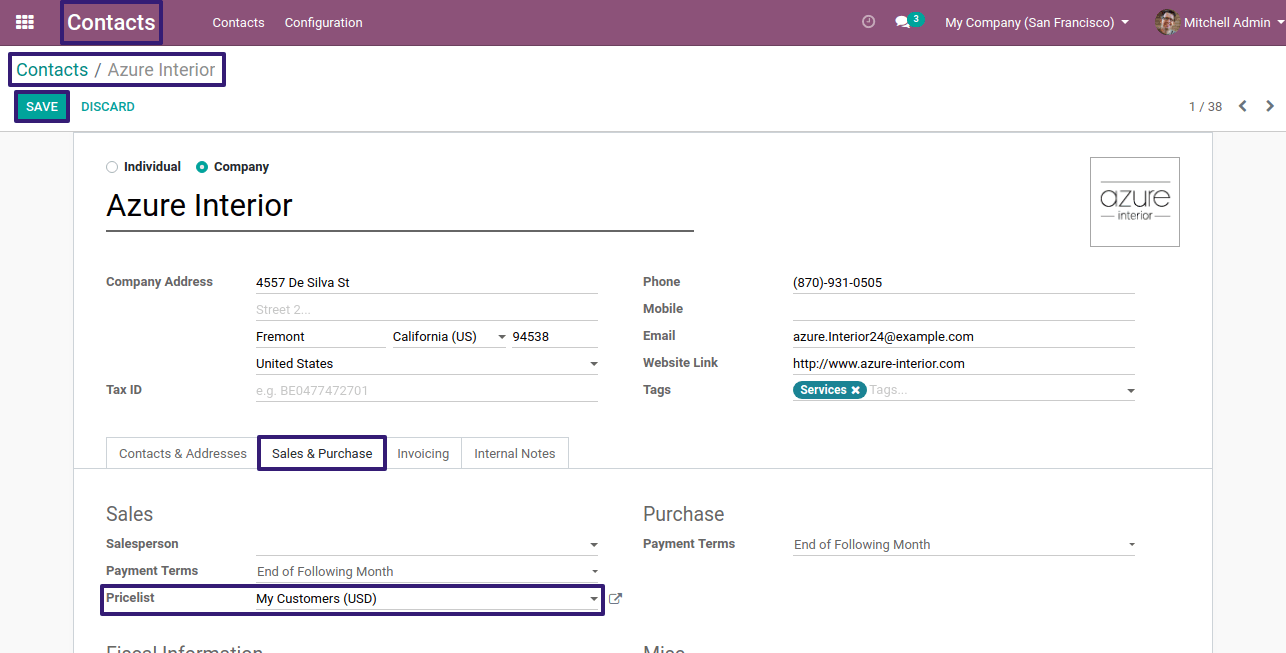Switch to the Invoicing tab
1286x653 pixels.
[x=423, y=453]
